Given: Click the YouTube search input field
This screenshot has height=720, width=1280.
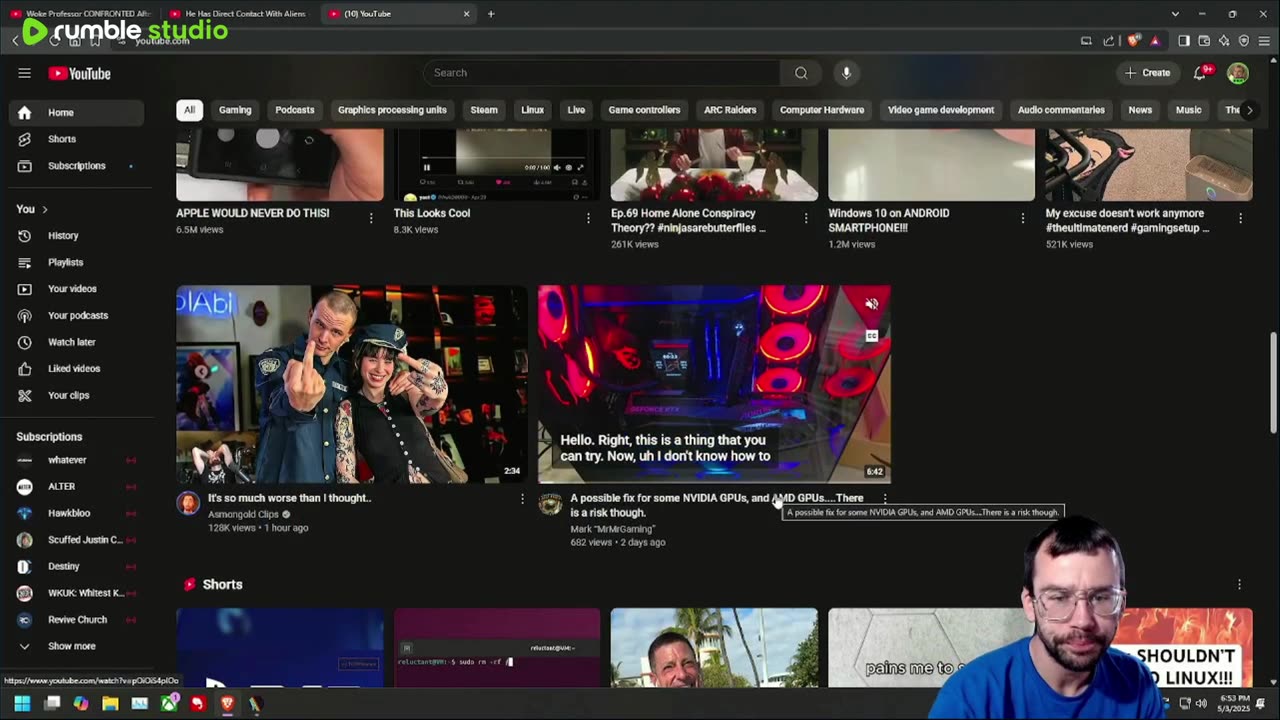Looking at the screenshot, I should 602,73.
